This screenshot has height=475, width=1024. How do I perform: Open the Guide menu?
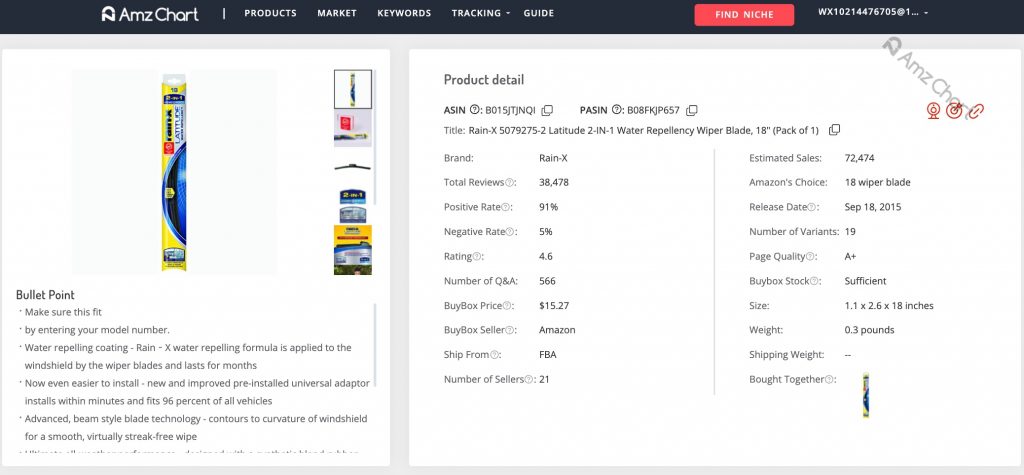point(539,13)
